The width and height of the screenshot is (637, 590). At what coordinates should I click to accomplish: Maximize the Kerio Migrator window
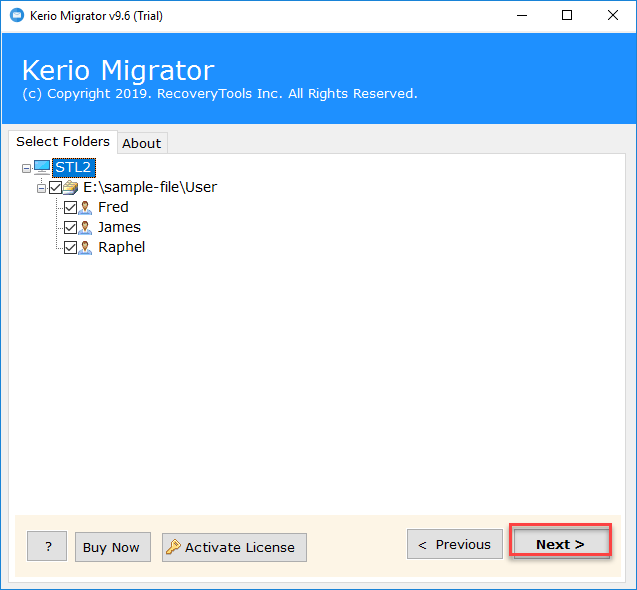(x=567, y=15)
